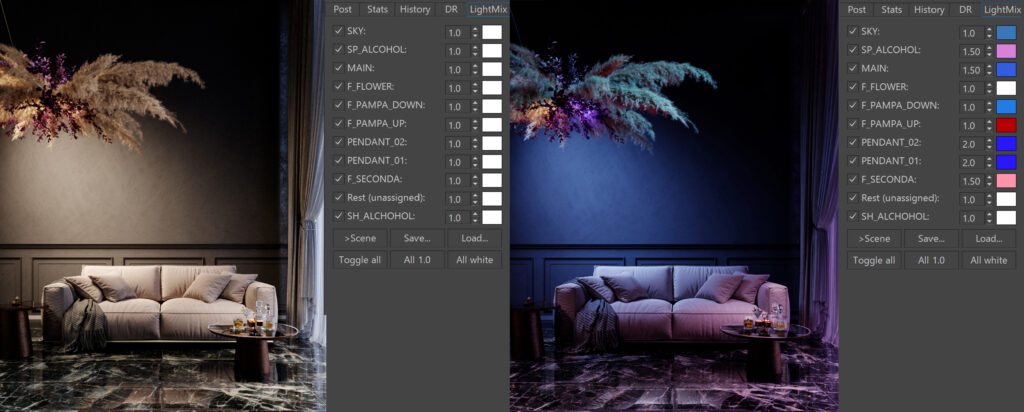This screenshot has height=412, width=1024.
Task: Click Load... button in right panel
Action: 989,238
